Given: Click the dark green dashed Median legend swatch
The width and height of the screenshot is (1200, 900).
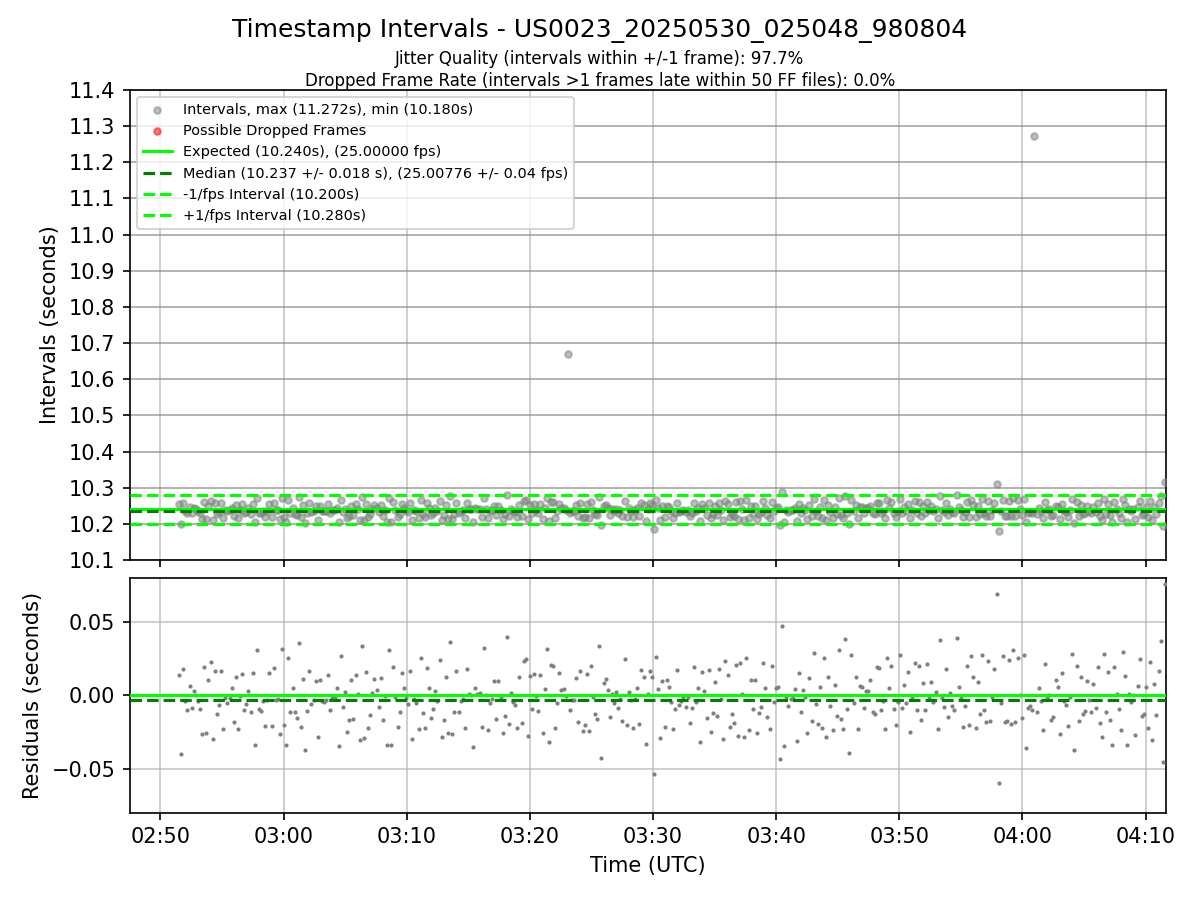Looking at the screenshot, I should 157,172.
